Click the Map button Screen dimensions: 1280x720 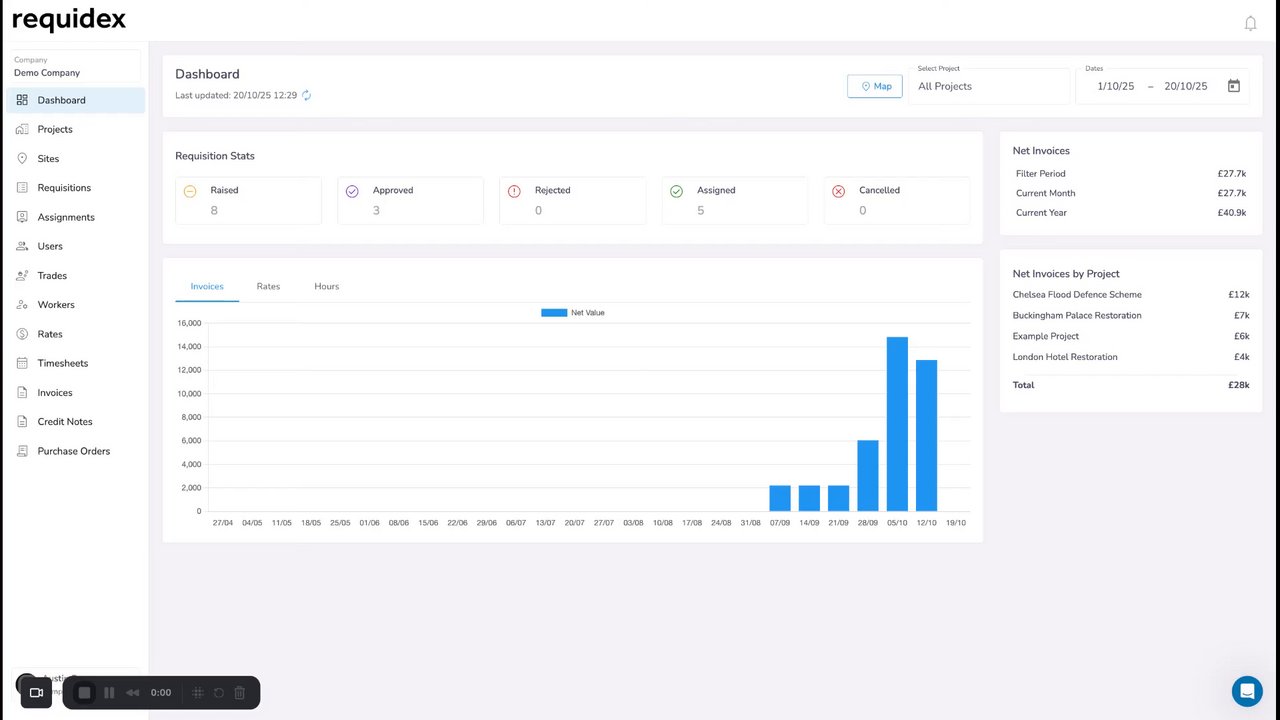pos(875,86)
